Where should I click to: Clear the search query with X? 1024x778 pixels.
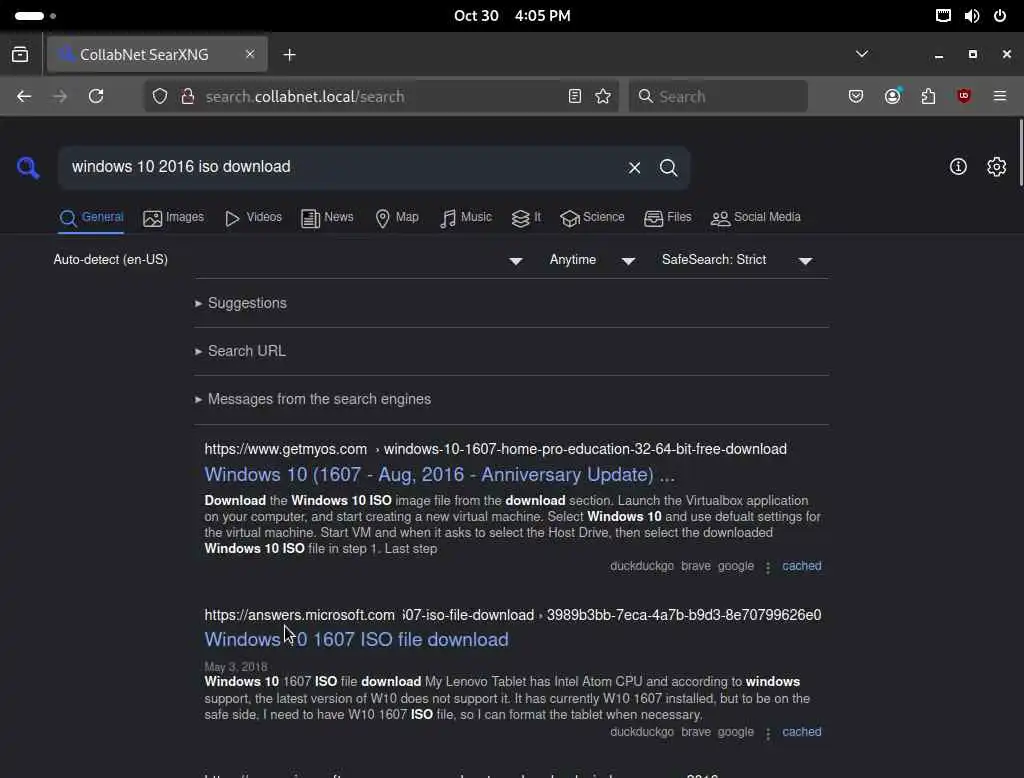coord(634,168)
